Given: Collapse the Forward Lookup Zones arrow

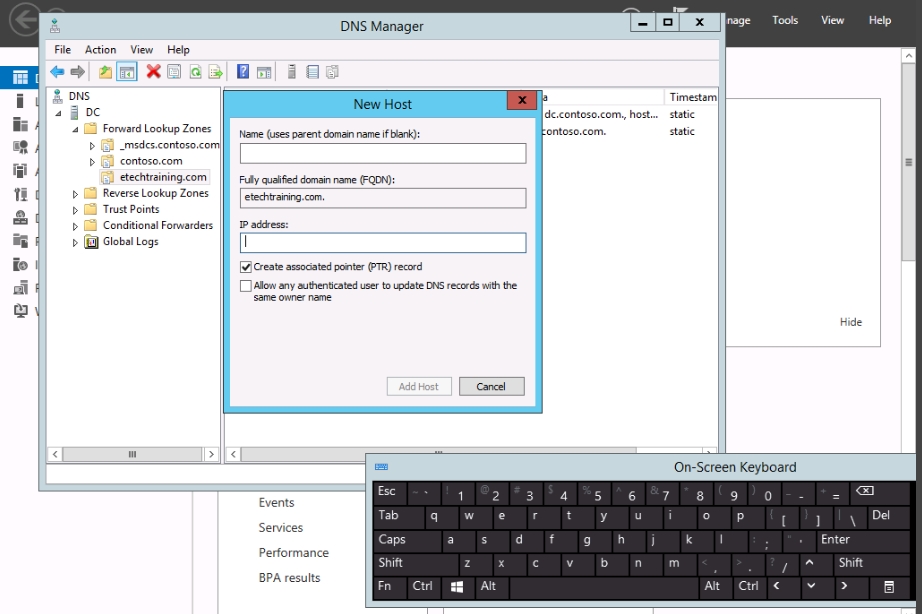Looking at the screenshot, I should point(75,129).
